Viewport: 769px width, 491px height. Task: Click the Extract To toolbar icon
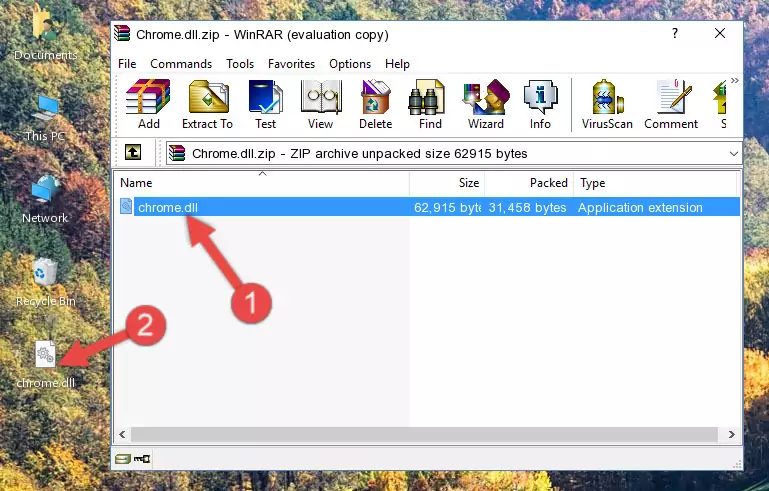click(207, 104)
